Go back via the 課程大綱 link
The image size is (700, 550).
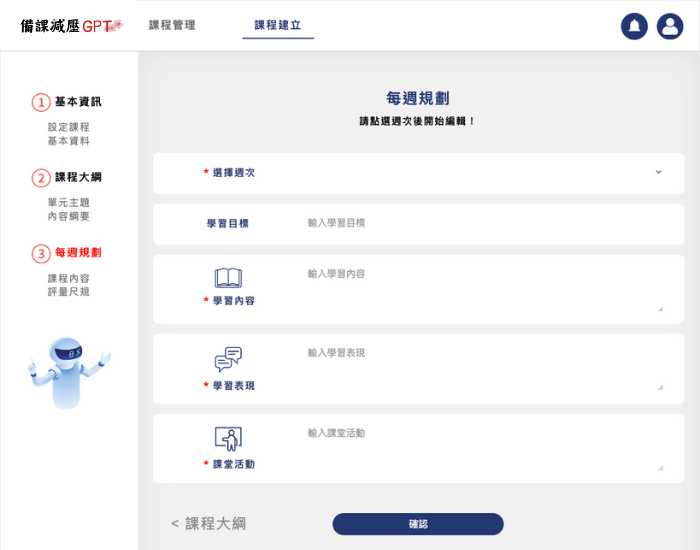pyautogui.click(x=208, y=523)
